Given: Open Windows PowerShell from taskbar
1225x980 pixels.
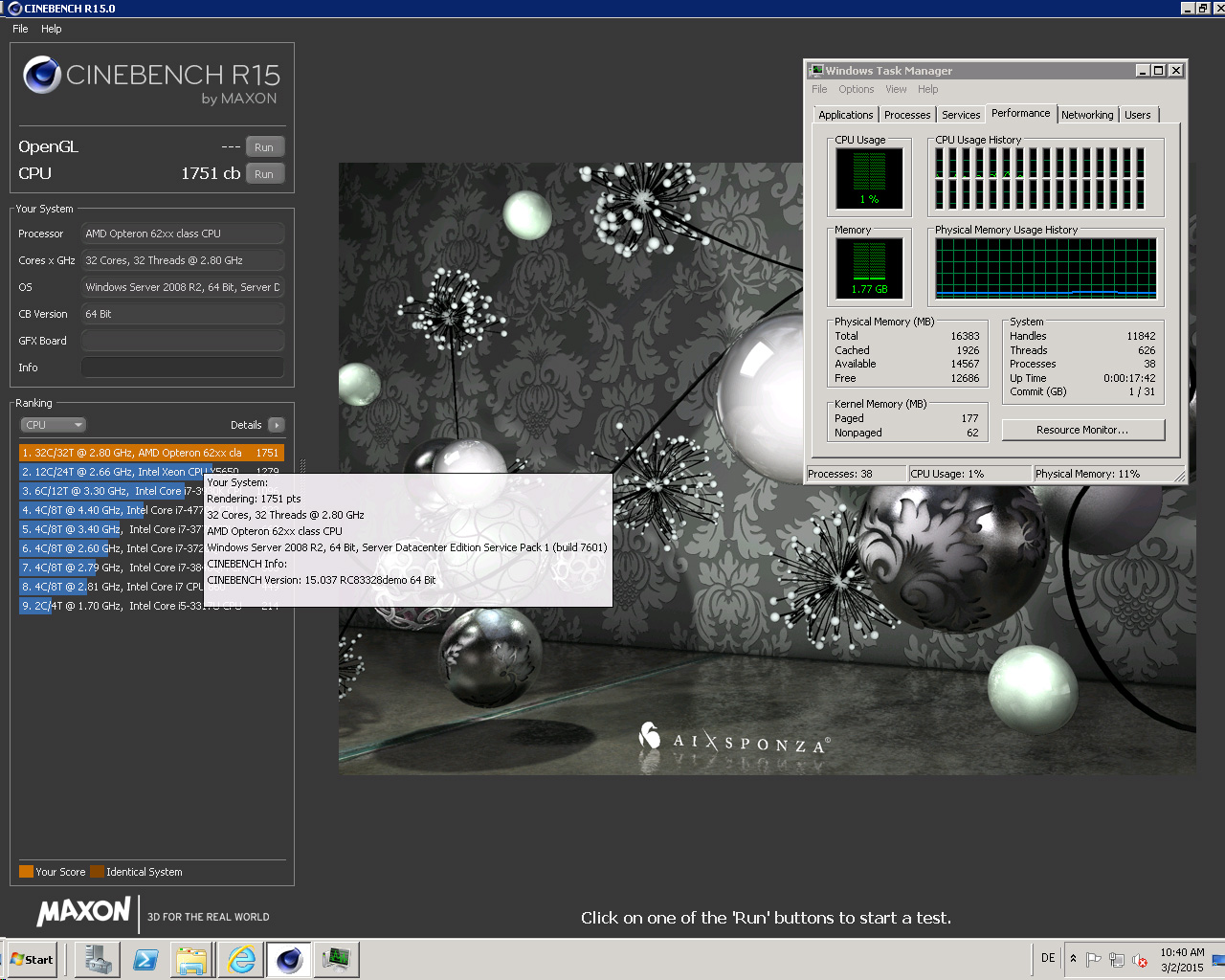Looking at the screenshot, I should [145, 959].
